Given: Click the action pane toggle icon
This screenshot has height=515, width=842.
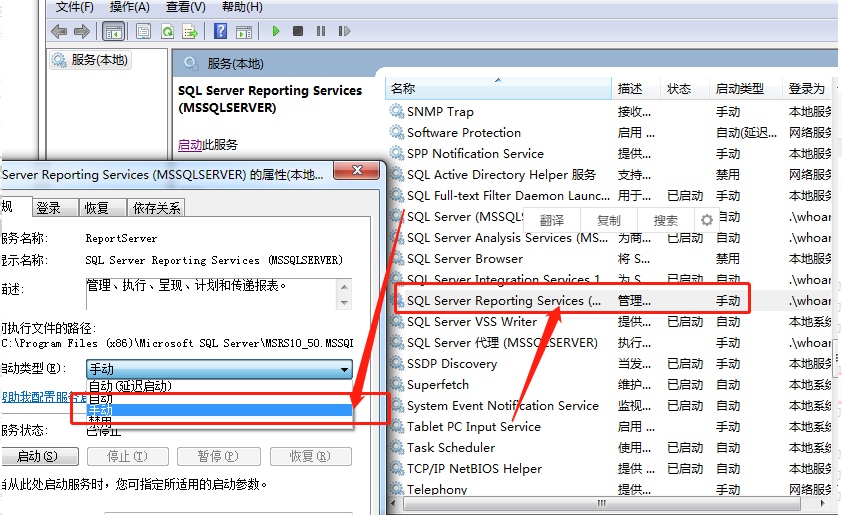Looking at the screenshot, I should coord(244,31).
